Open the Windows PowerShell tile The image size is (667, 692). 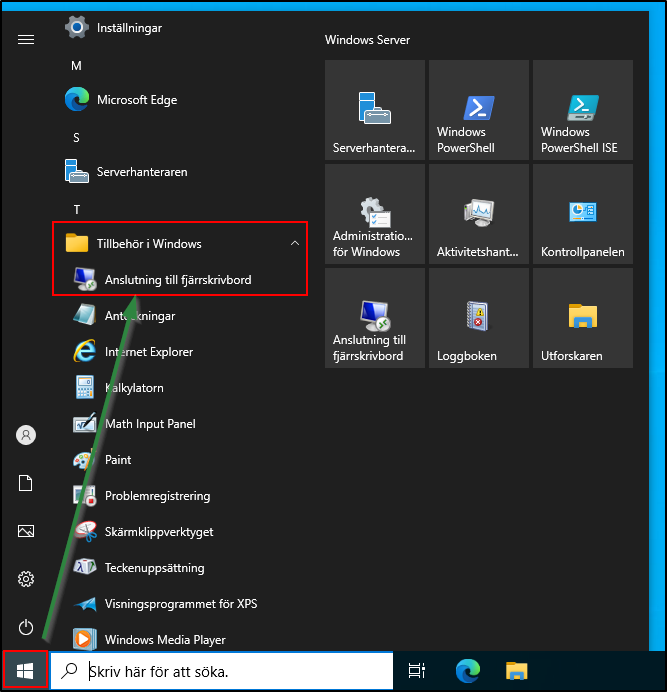pyautogui.click(x=479, y=110)
